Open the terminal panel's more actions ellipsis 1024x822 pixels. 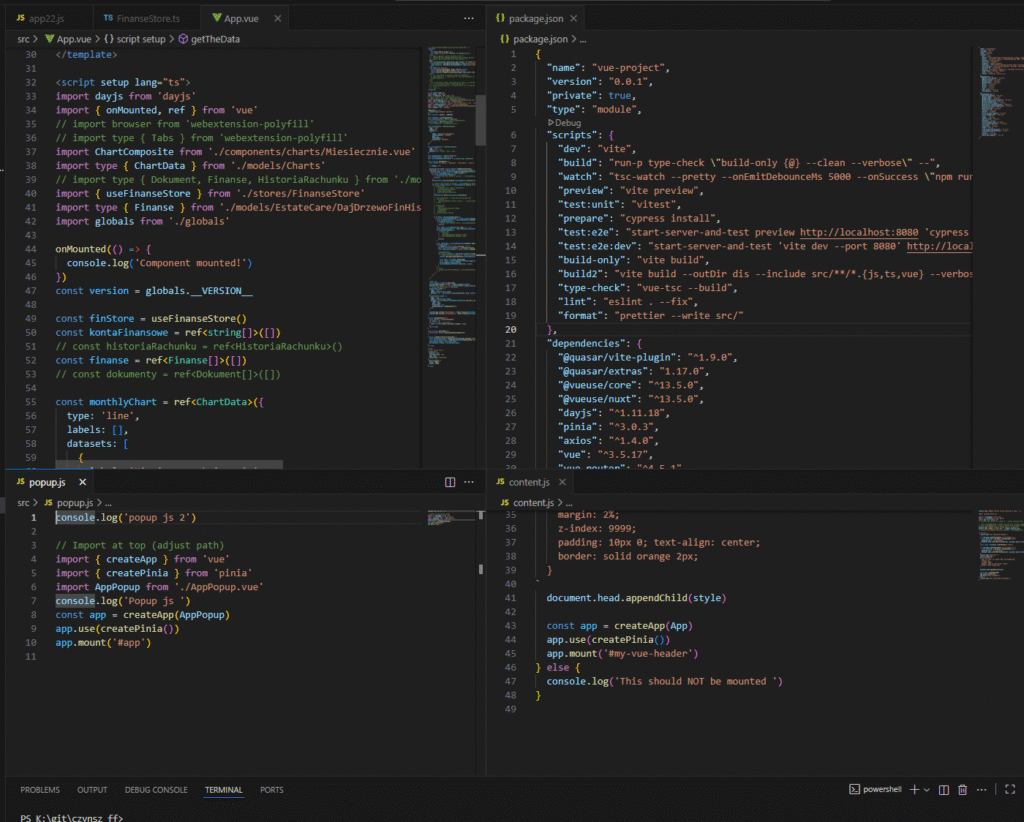click(981, 790)
